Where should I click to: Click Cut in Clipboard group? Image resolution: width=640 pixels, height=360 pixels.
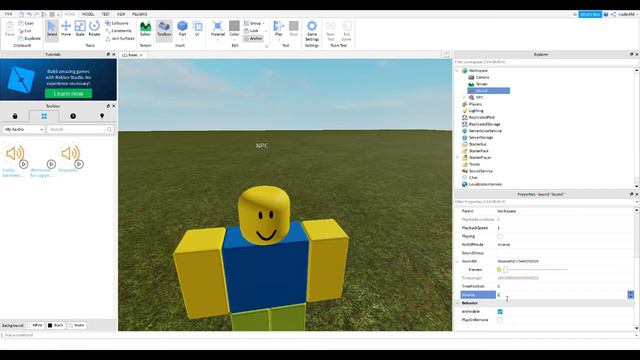tap(25, 31)
